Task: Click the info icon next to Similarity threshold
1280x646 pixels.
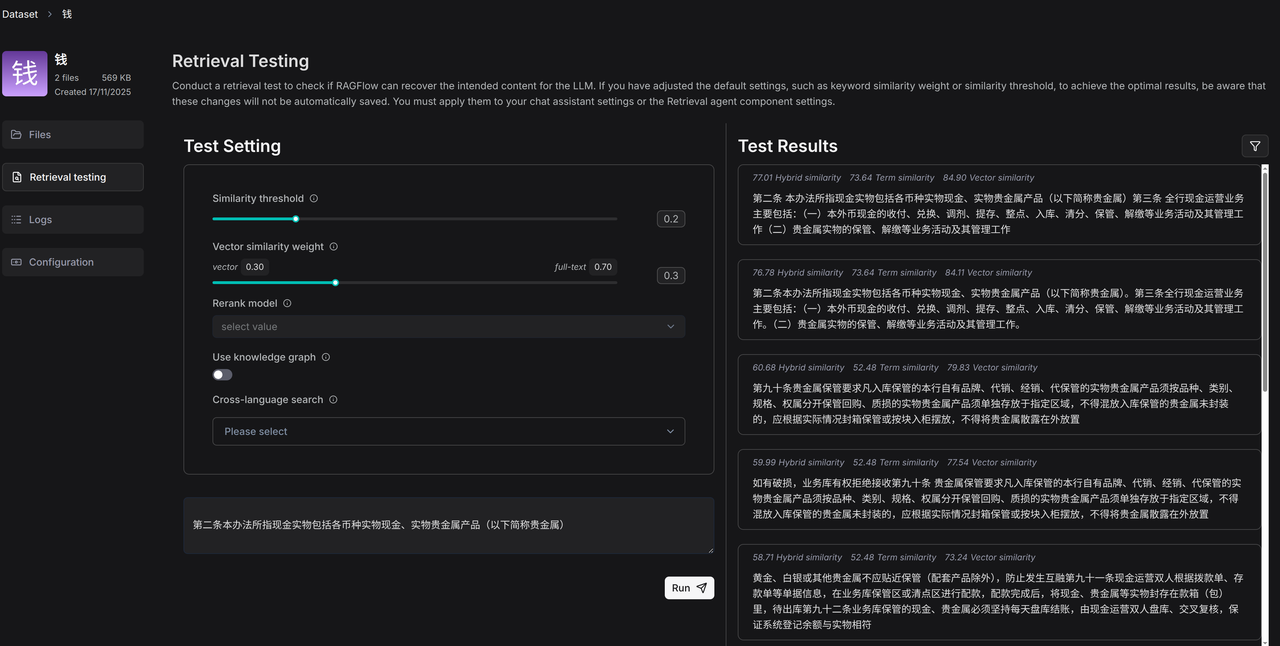Action: pyautogui.click(x=314, y=199)
